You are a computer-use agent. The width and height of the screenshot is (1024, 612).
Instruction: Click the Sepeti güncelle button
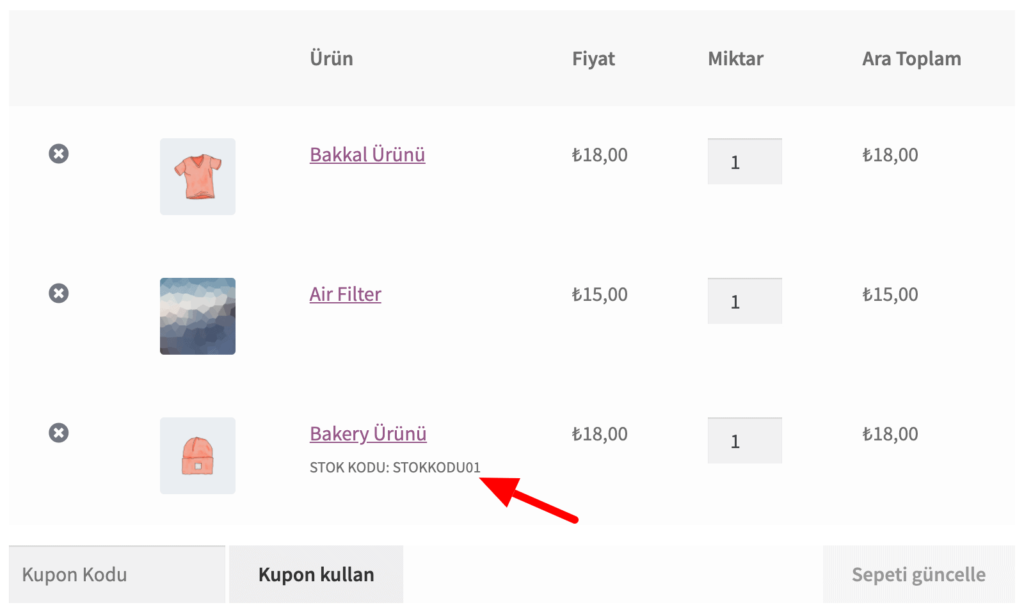click(916, 574)
